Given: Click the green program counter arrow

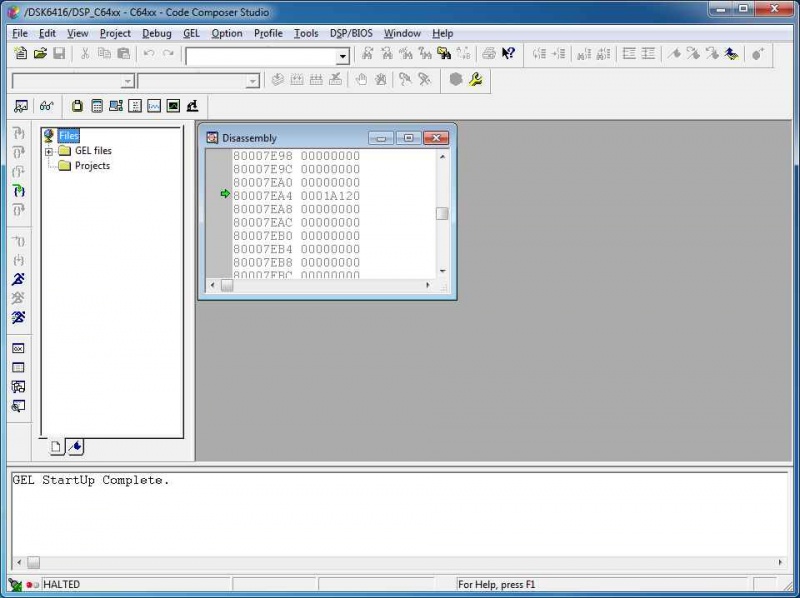Looking at the screenshot, I should [225, 194].
